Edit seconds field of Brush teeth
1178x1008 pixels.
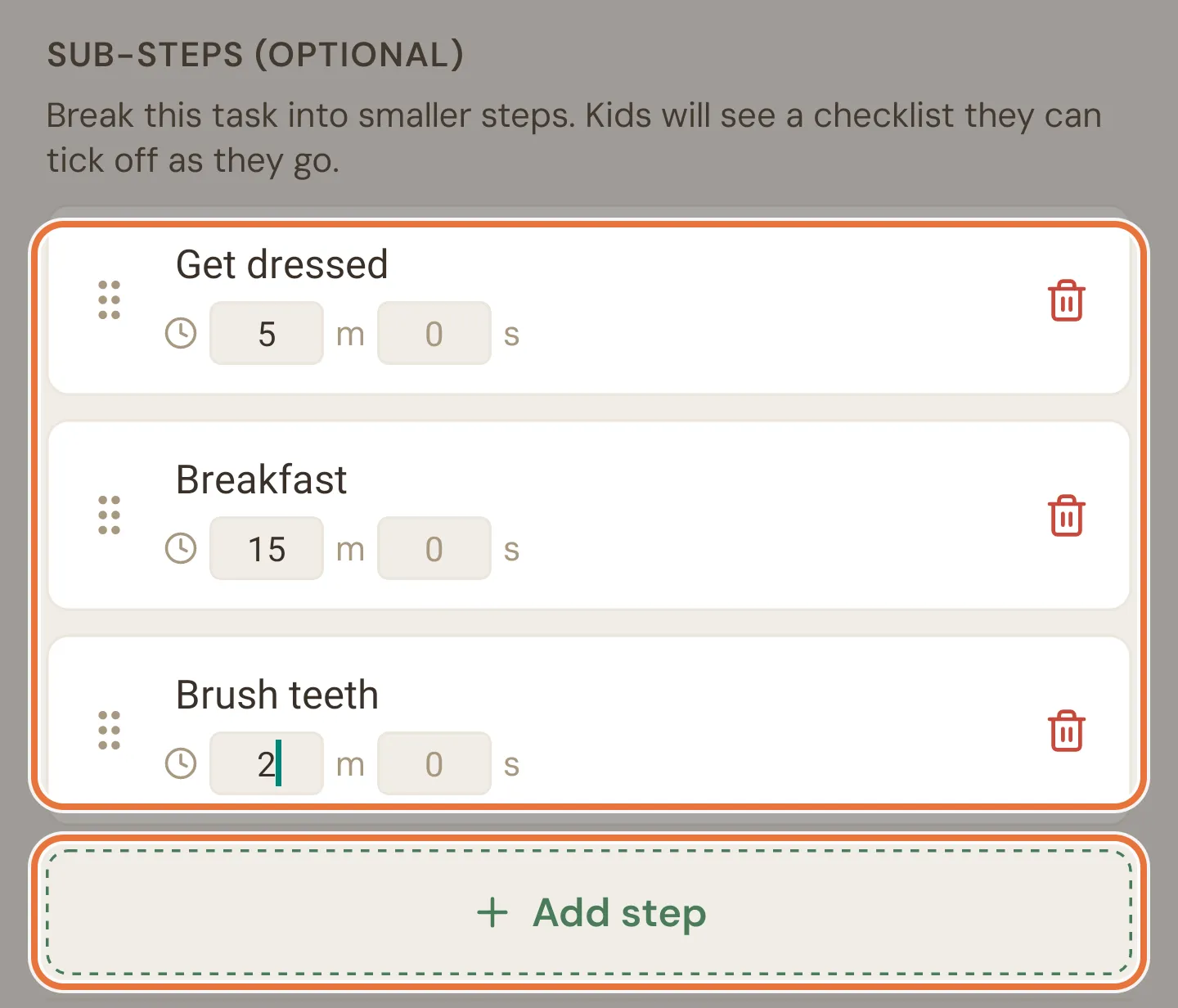point(434,764)
